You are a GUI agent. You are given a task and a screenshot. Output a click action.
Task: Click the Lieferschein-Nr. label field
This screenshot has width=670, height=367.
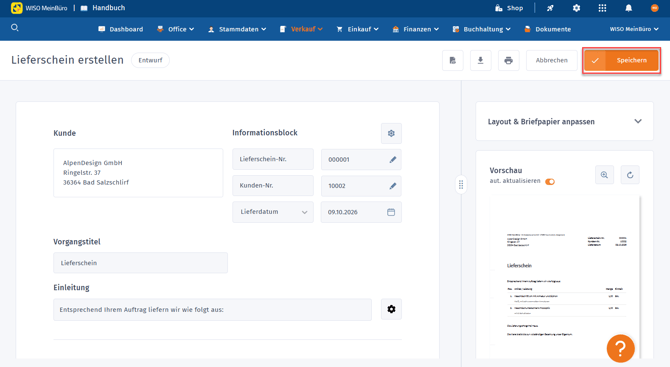[273, 159]
